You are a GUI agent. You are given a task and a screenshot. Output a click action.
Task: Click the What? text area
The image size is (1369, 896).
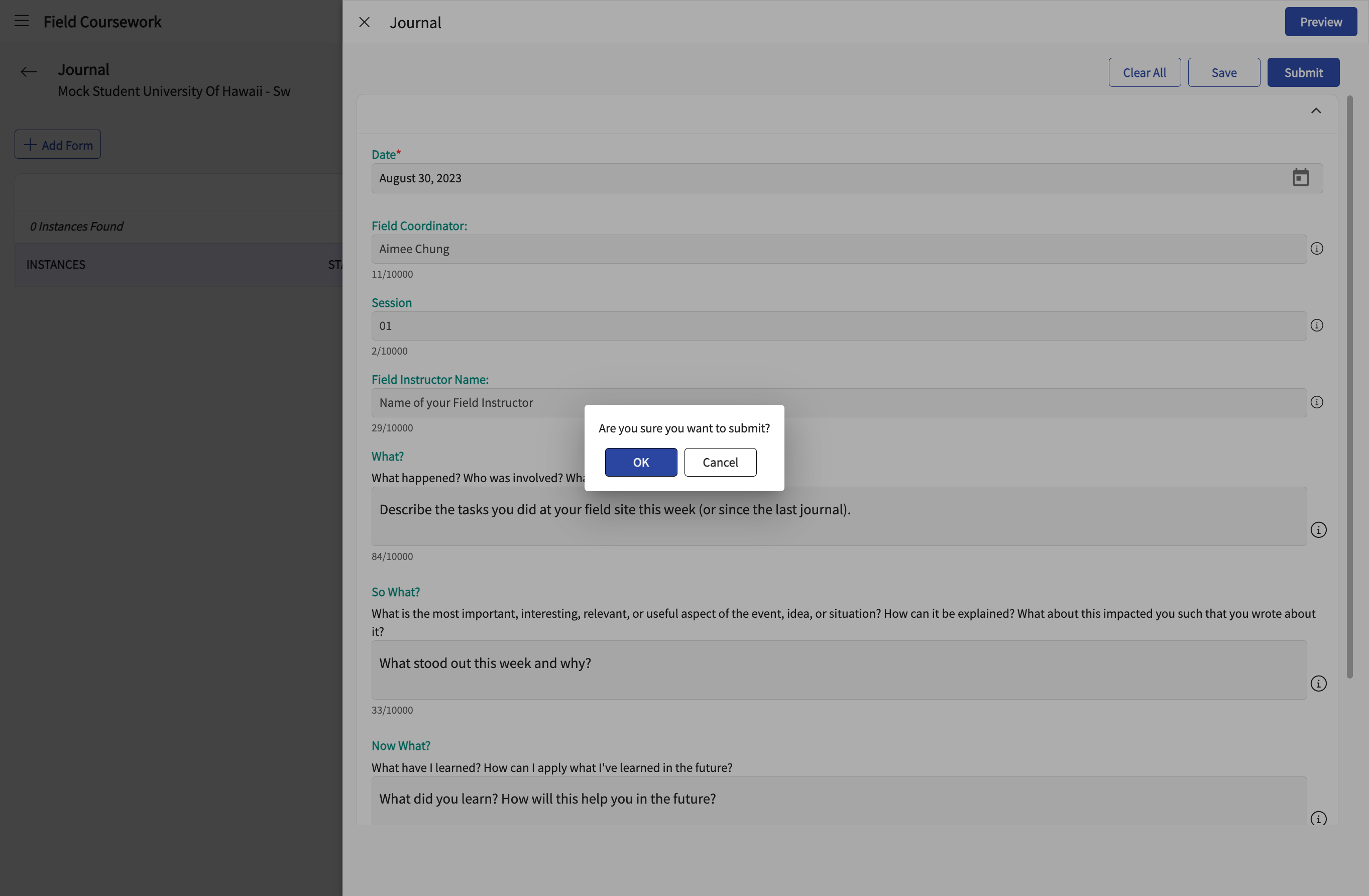tap(839, 516)
